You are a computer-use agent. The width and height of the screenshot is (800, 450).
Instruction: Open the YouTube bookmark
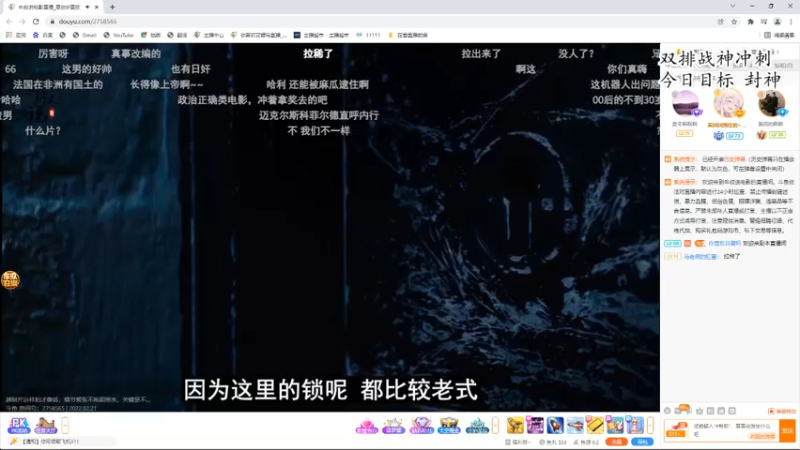tap(118, 35)
